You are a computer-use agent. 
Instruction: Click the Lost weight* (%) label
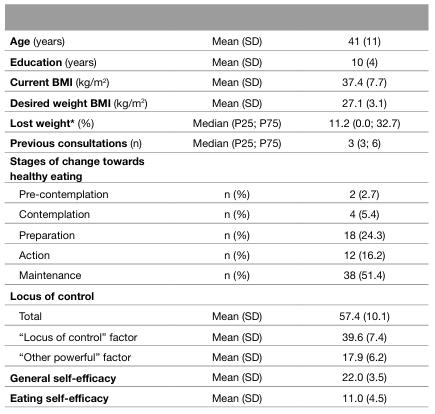[x=52, y=123]
